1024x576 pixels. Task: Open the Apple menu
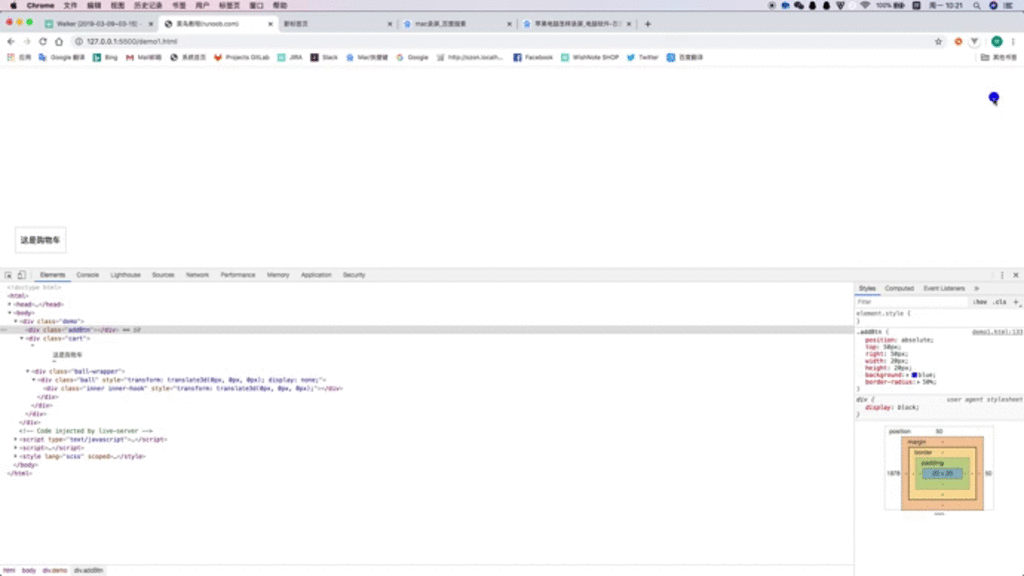13,5
